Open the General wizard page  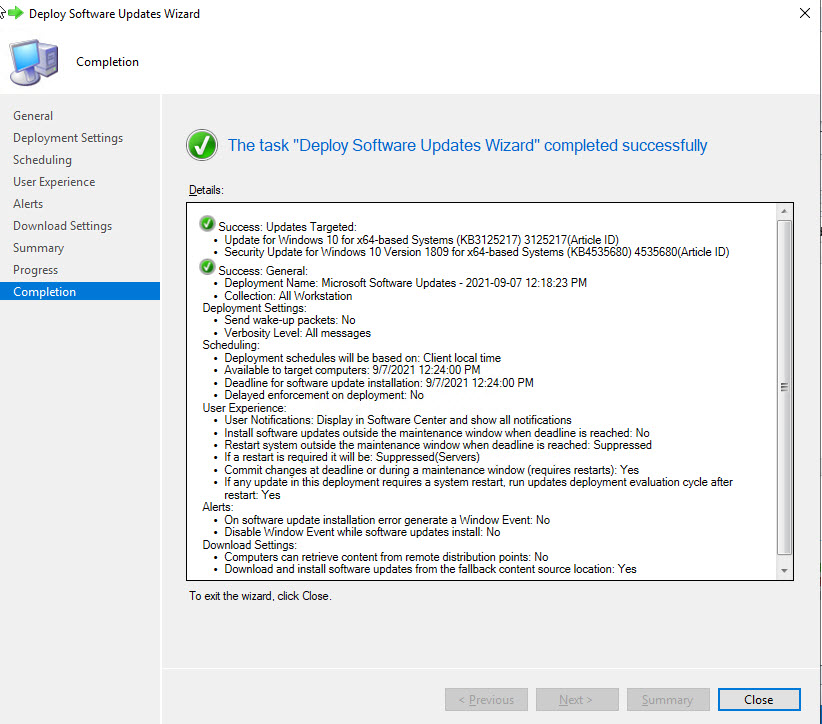33,116
